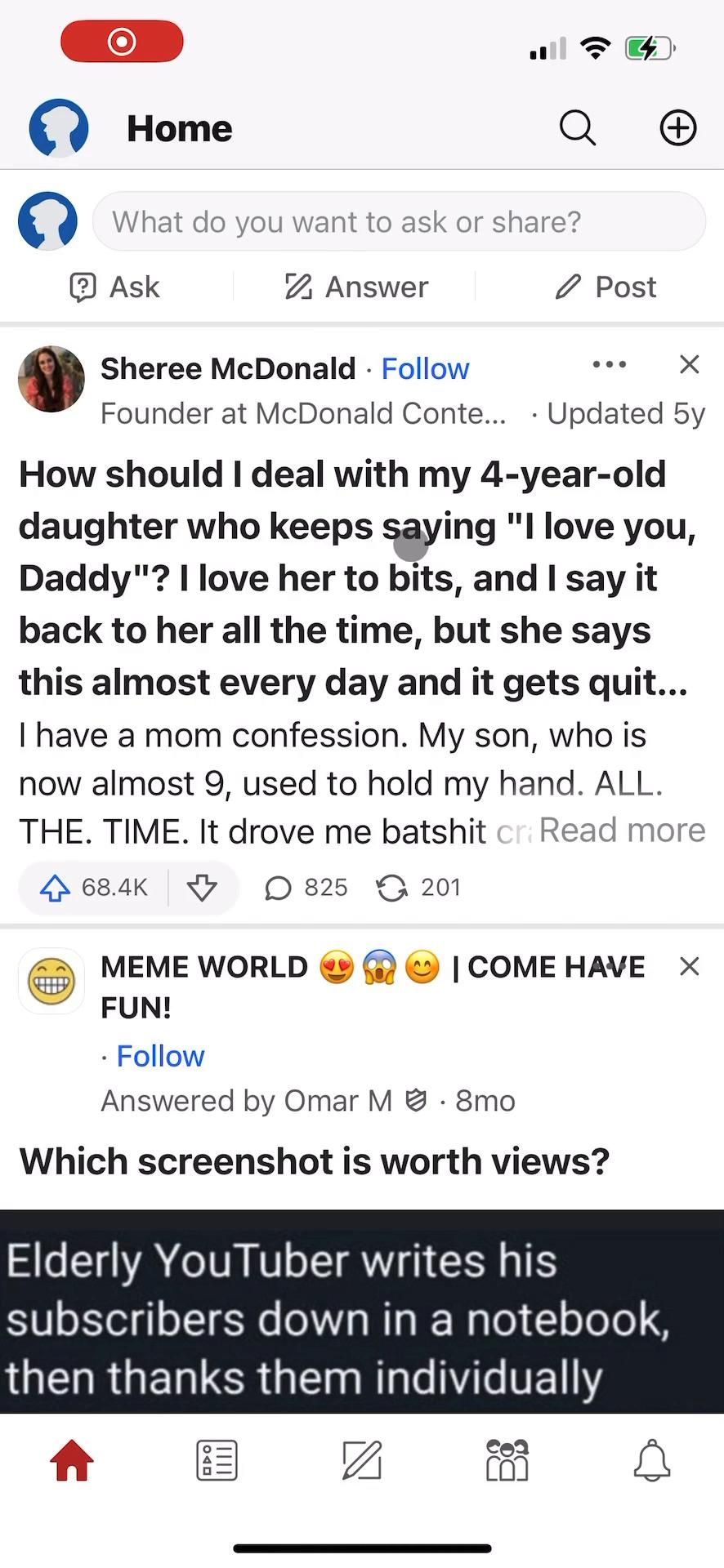Image resolution: width=724 pixels, height=1568 pixels.
Task: Tap the share icon showing 201
Action: (418, 888)
